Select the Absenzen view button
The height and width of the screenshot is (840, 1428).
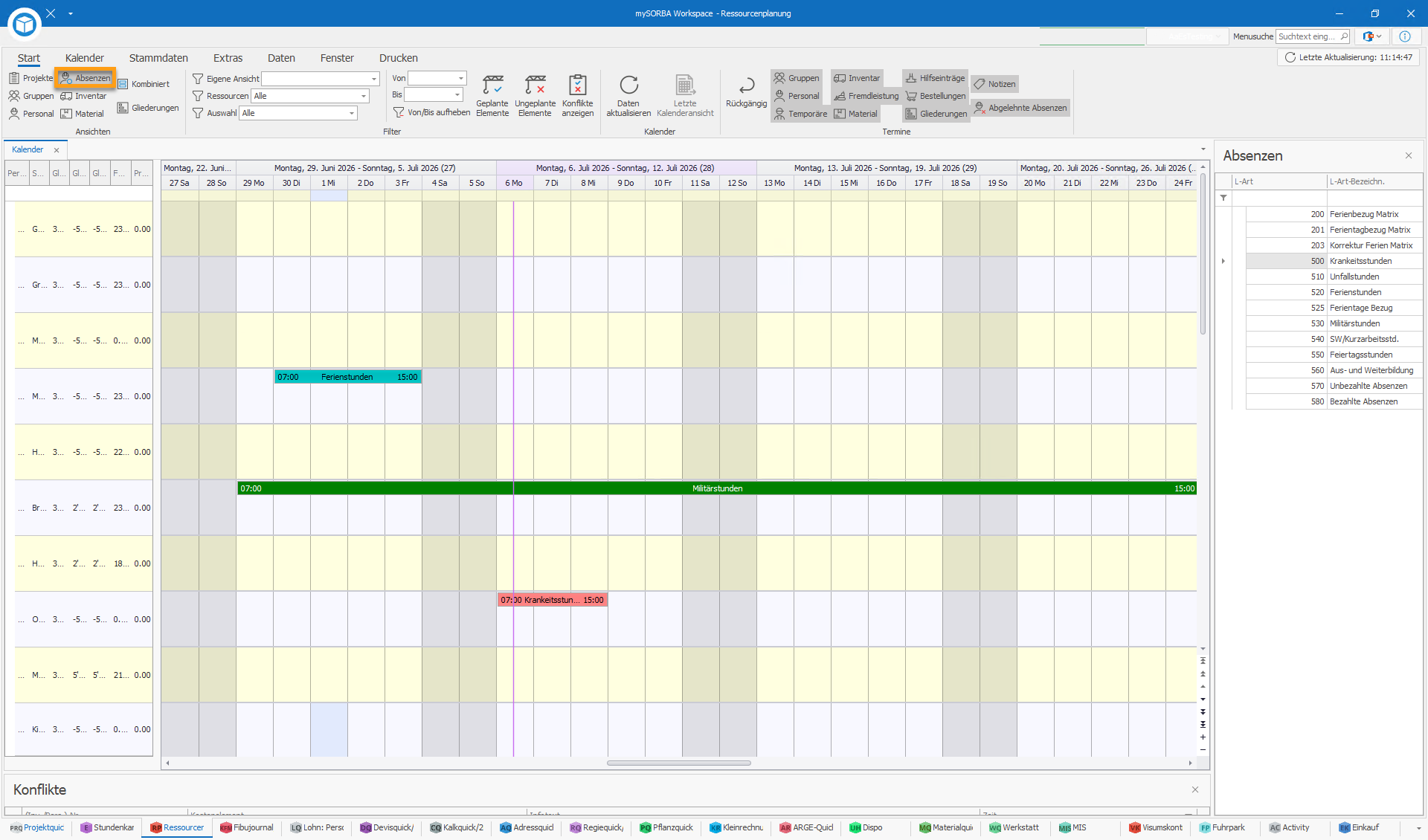click(85, 78)
